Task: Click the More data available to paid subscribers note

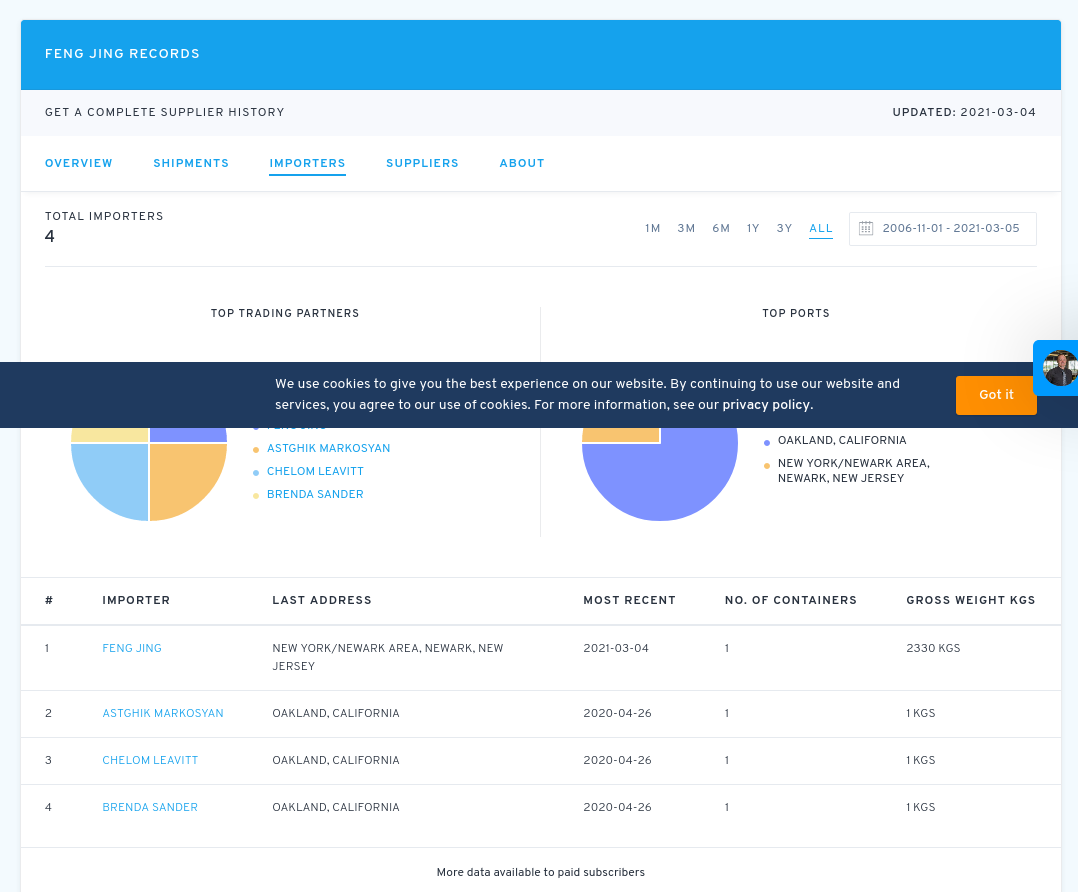Action: click(540, 872)
